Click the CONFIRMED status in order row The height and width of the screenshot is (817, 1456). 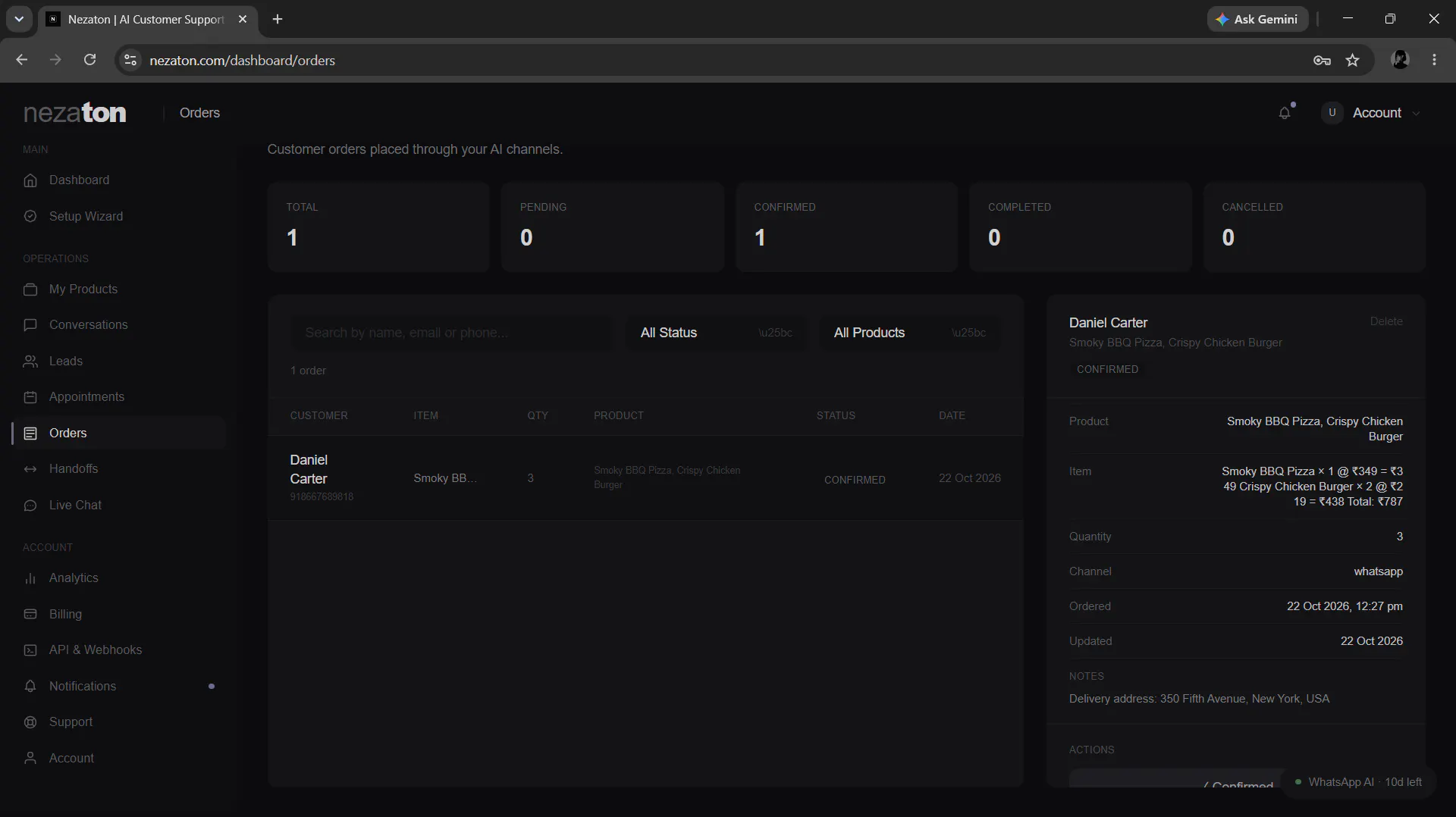point(855,480)
